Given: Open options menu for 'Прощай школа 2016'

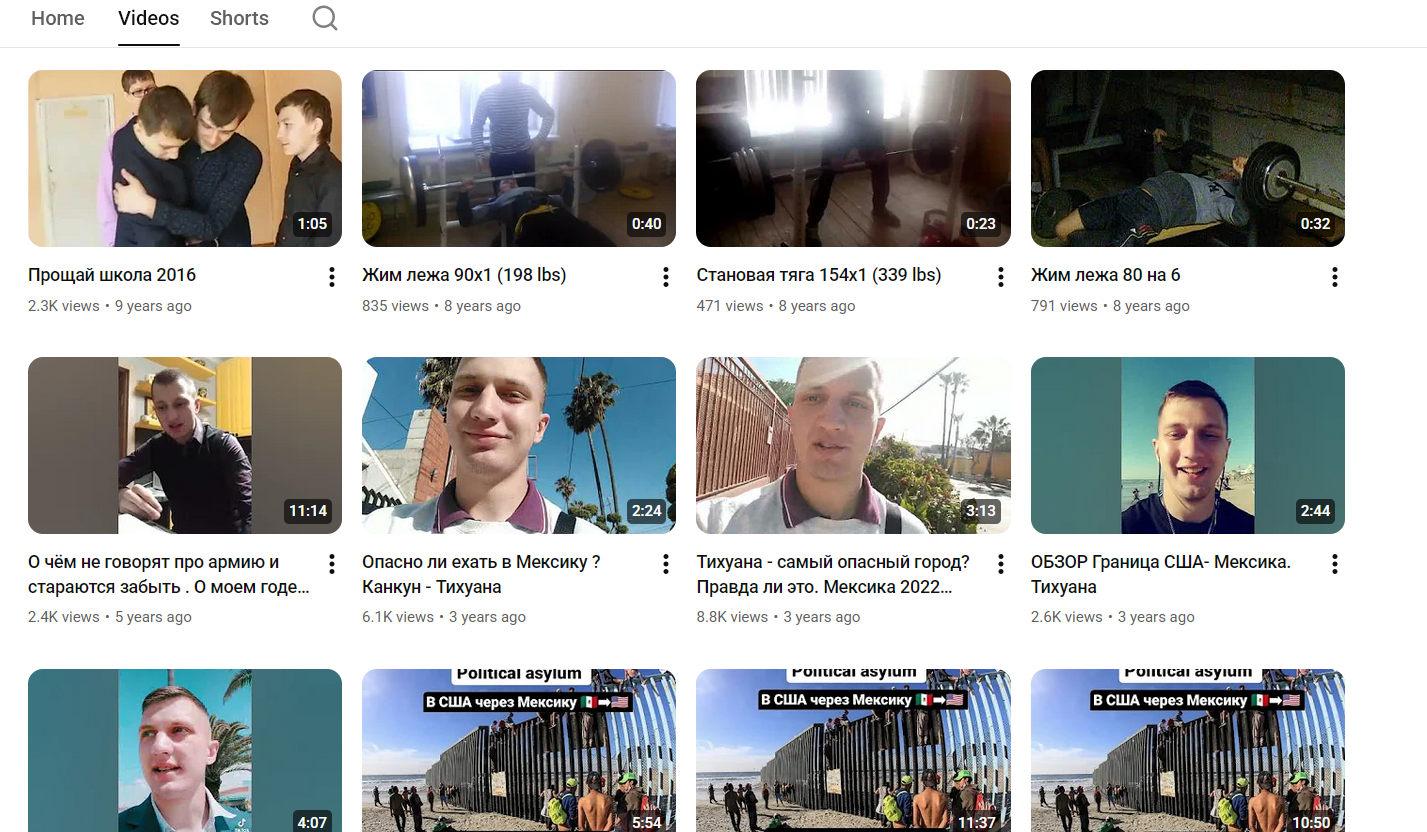Looking at the screenshot, I should (332, 277).
